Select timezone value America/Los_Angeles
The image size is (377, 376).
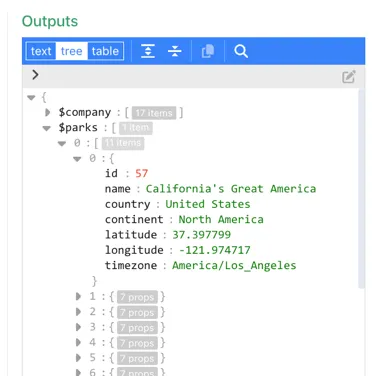tap(234, 265)
